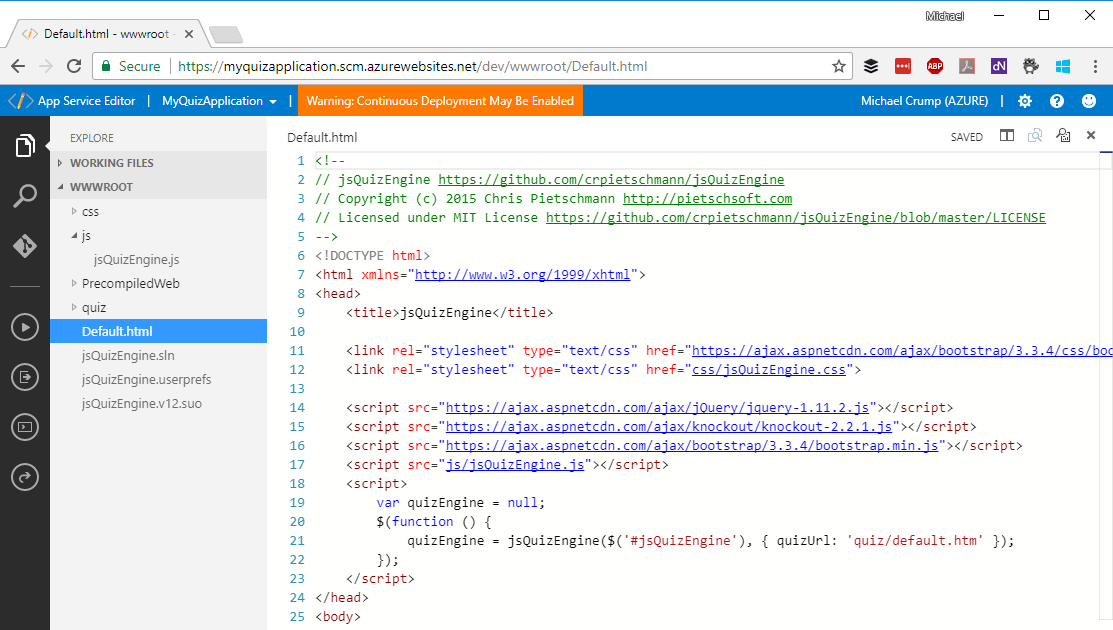Viewport: 1113px width, 630px height.
Task: Open jsQuizEngine.sln file
Action: (x=128, y=355)
